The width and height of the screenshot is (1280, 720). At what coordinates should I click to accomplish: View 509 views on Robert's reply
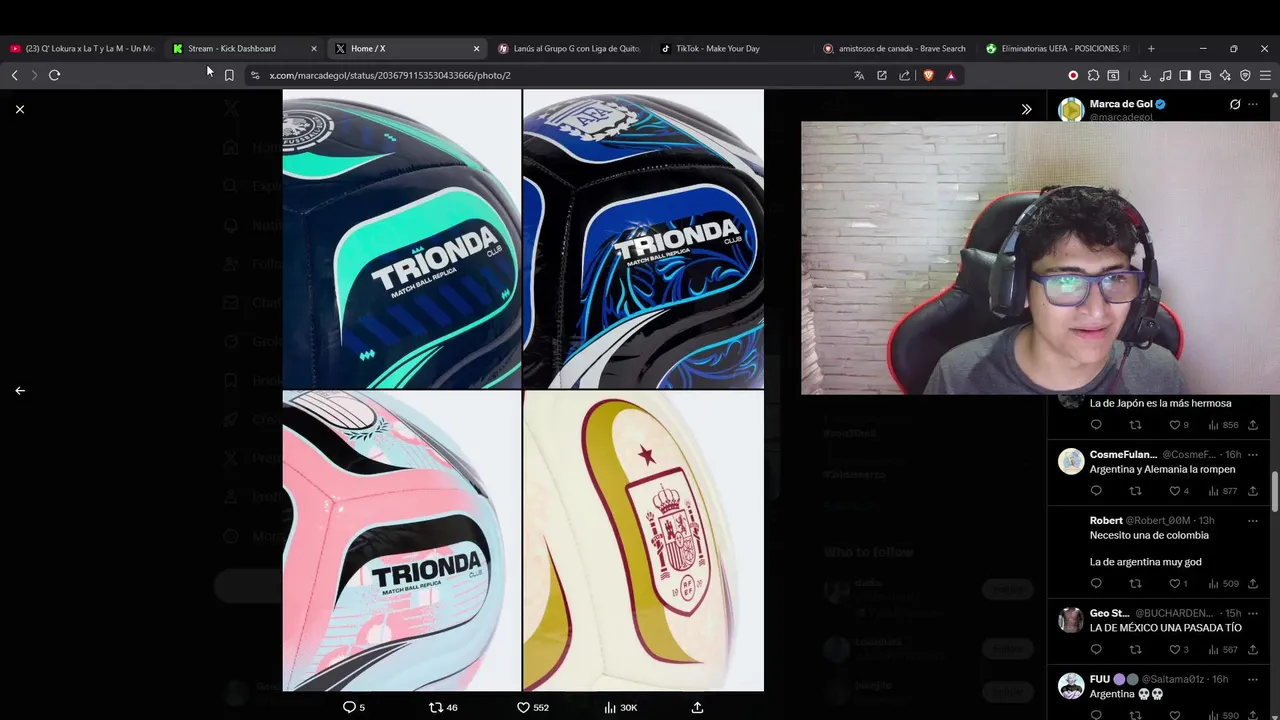click(1223, 583)
